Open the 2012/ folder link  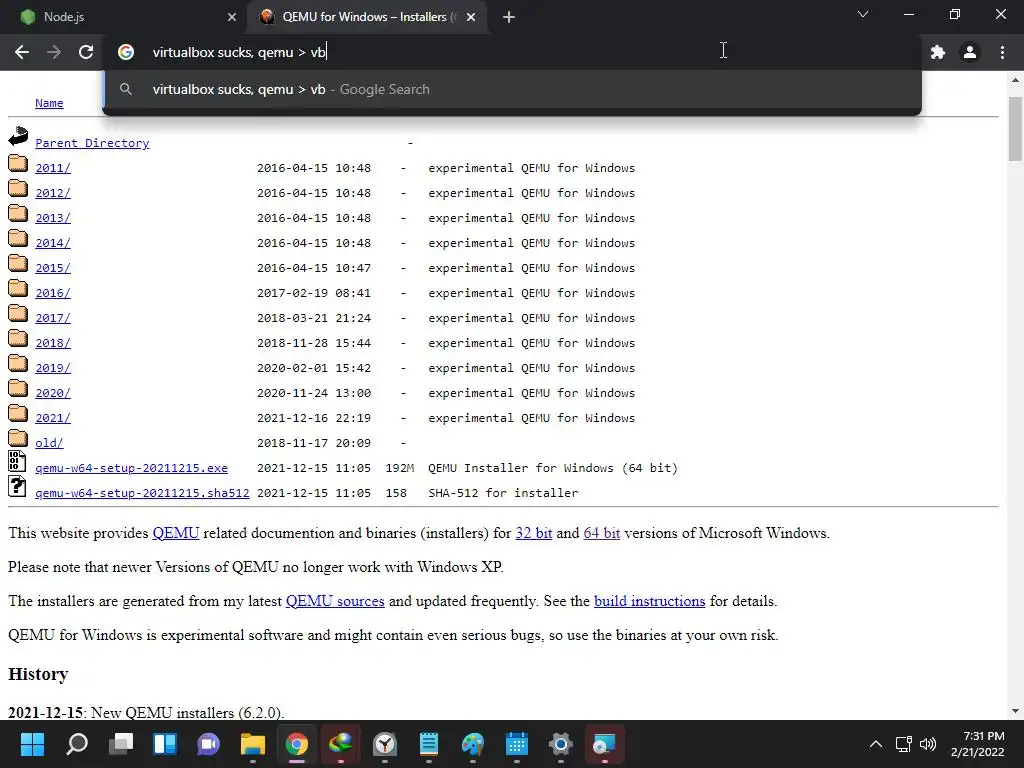[53, 193]
